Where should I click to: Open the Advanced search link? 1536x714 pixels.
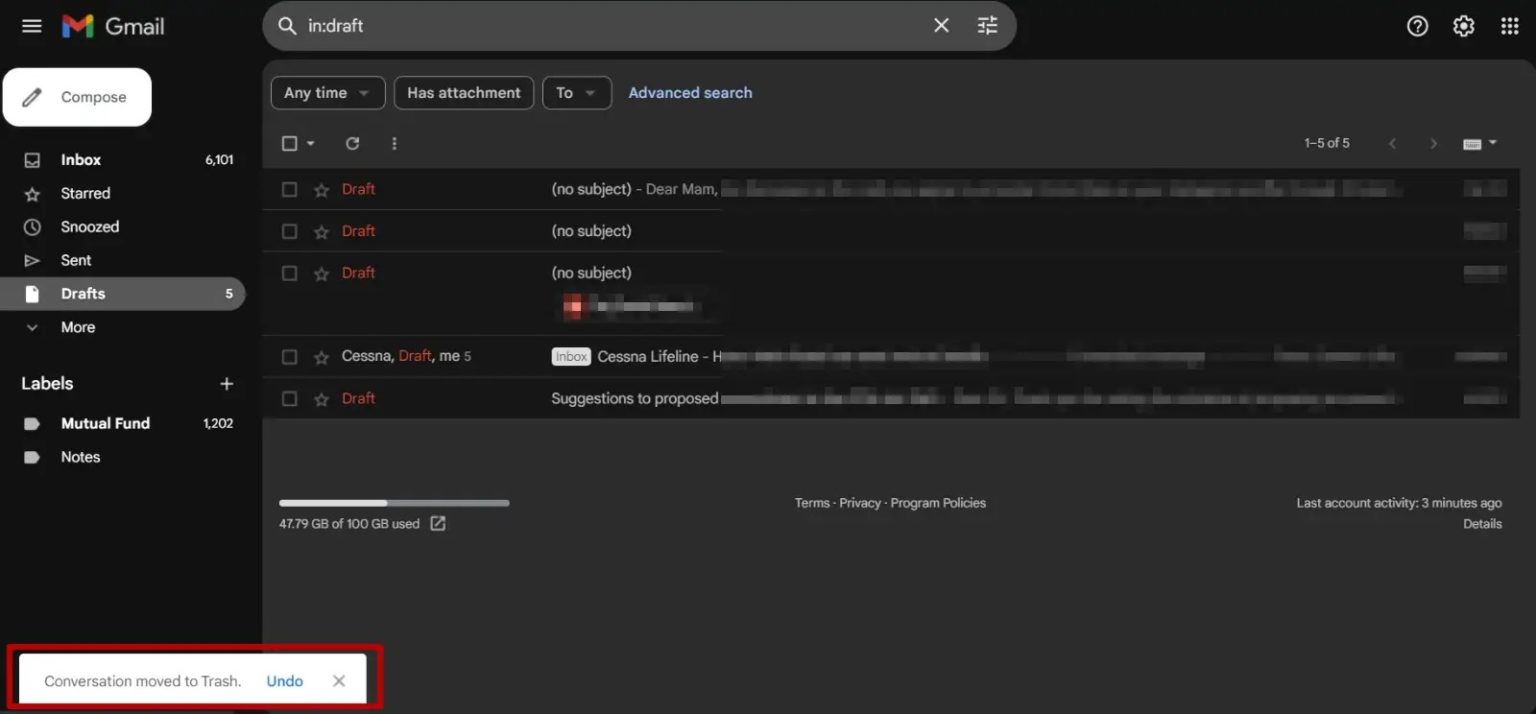point(690,93)
